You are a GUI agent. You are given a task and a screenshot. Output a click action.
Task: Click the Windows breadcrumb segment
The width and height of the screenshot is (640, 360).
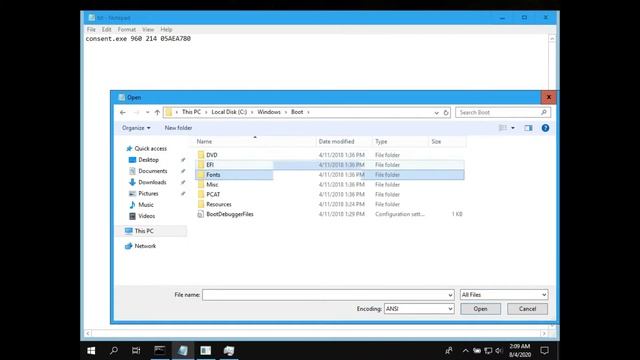click(x=269, y=112)
